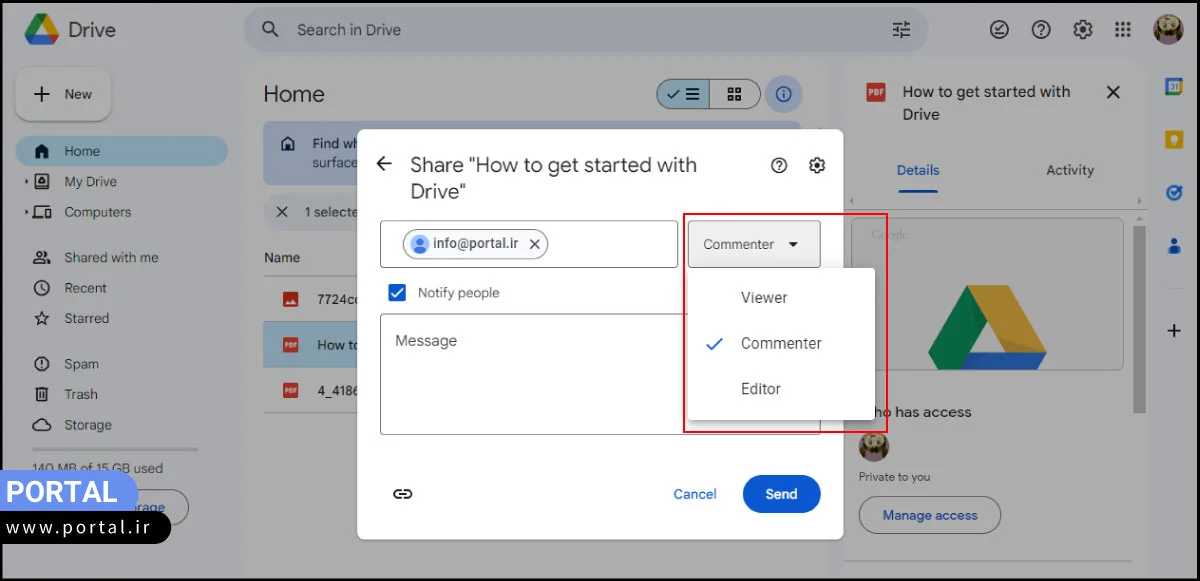Open Google Tasks in side panel
This screenshot has width=1200, height=581.
point(1174,193)
